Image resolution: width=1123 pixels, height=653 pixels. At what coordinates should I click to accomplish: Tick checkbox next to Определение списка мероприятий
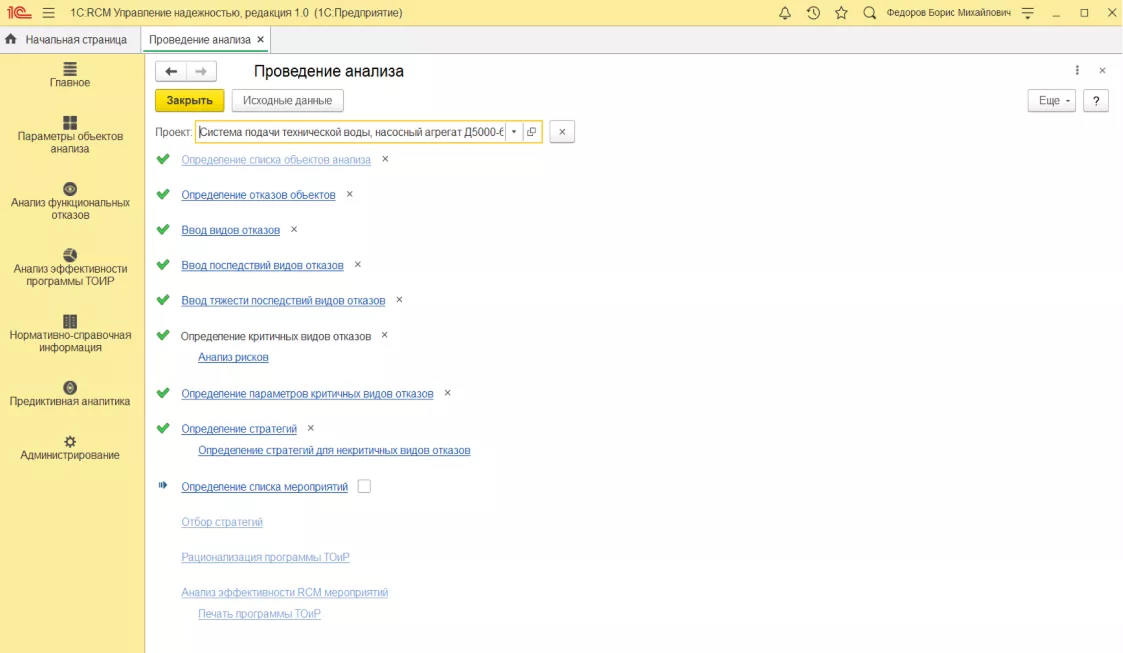(365, 486)
